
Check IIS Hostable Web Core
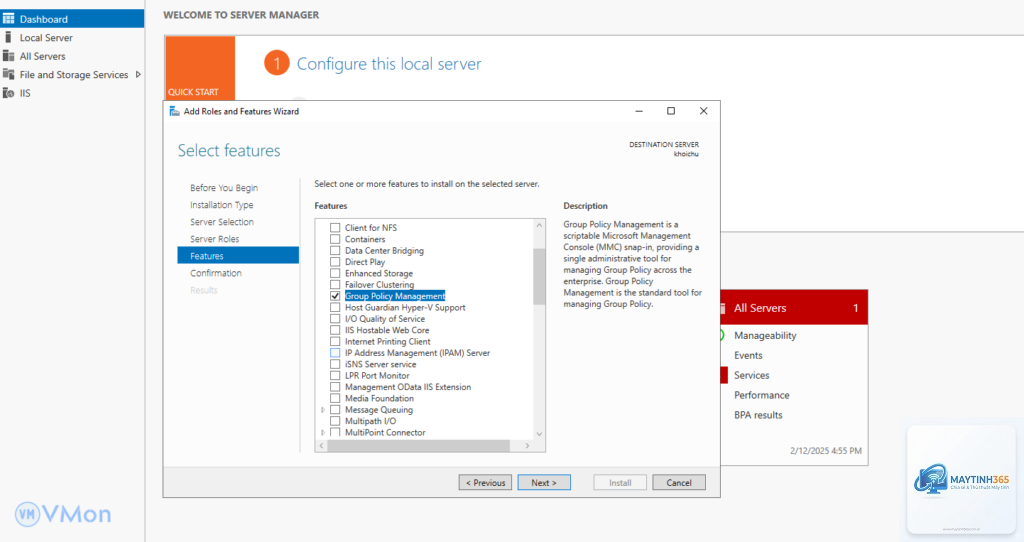335,330
